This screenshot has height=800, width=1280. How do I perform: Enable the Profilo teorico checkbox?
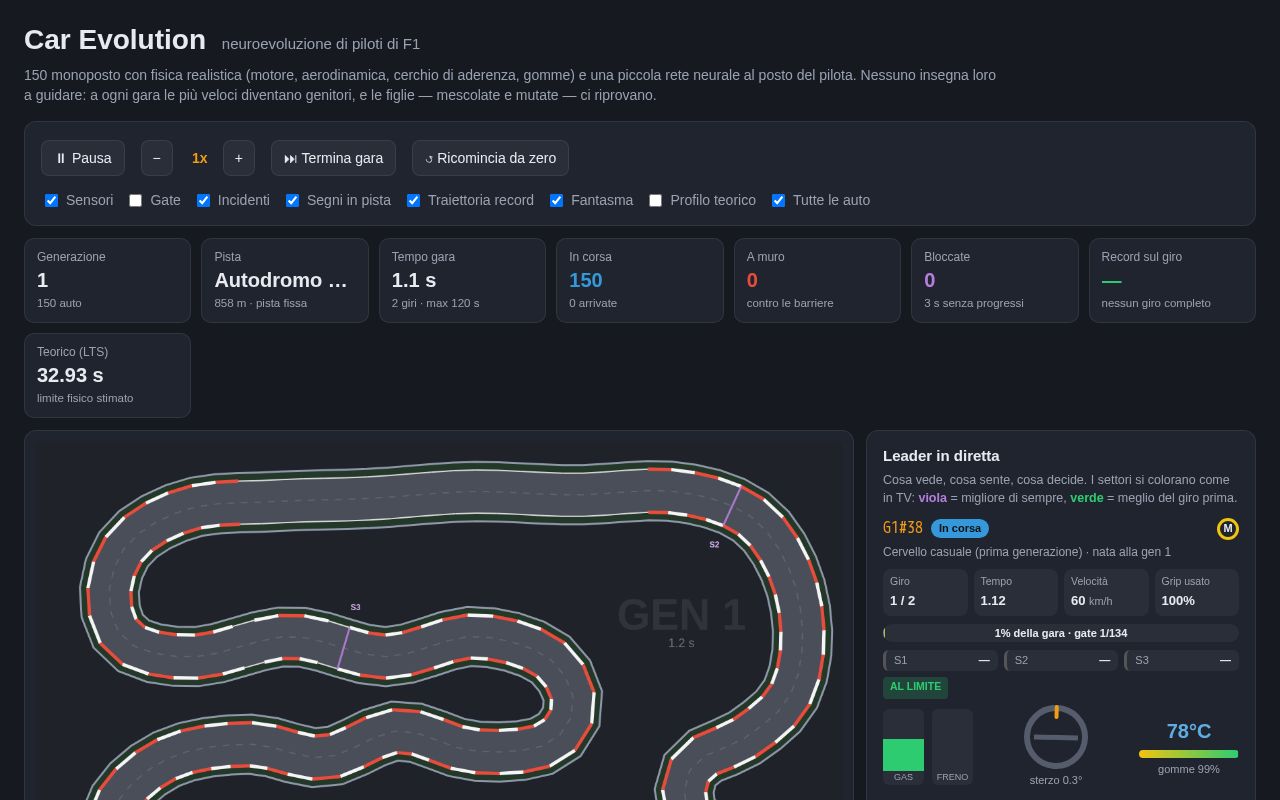point(656,200)
